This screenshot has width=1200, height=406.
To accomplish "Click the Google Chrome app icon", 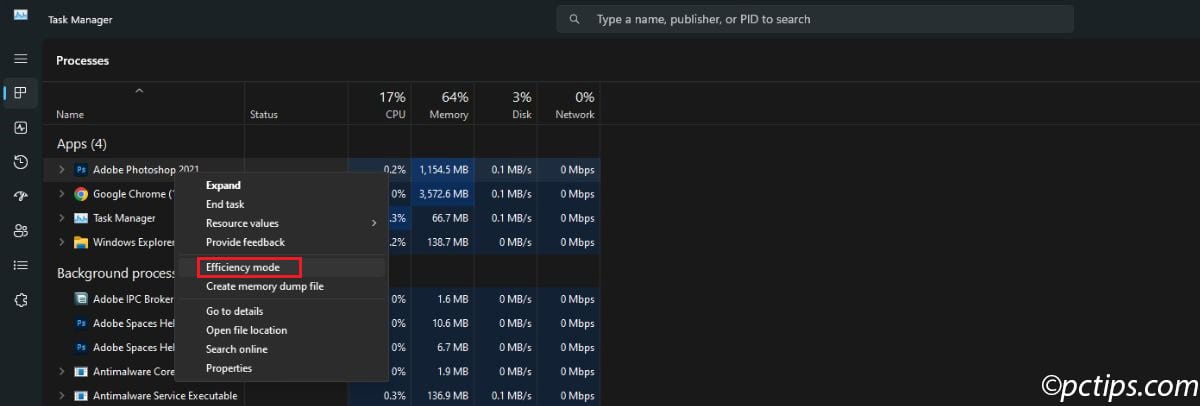I will (82, 194).
